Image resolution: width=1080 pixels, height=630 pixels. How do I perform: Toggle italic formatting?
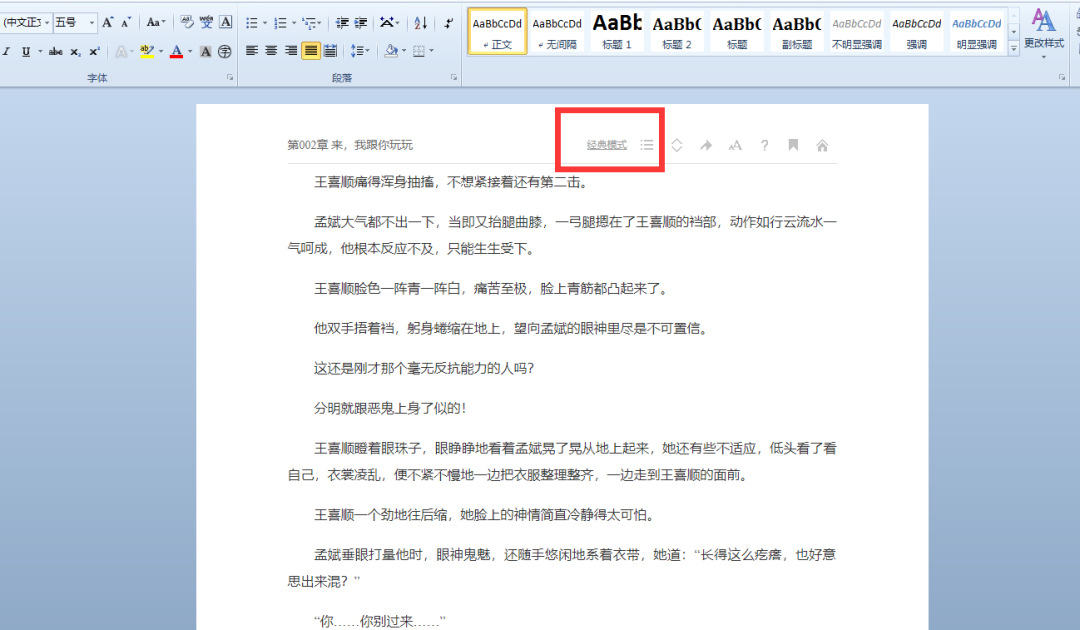pyautogui.click(x=8, y=51)
